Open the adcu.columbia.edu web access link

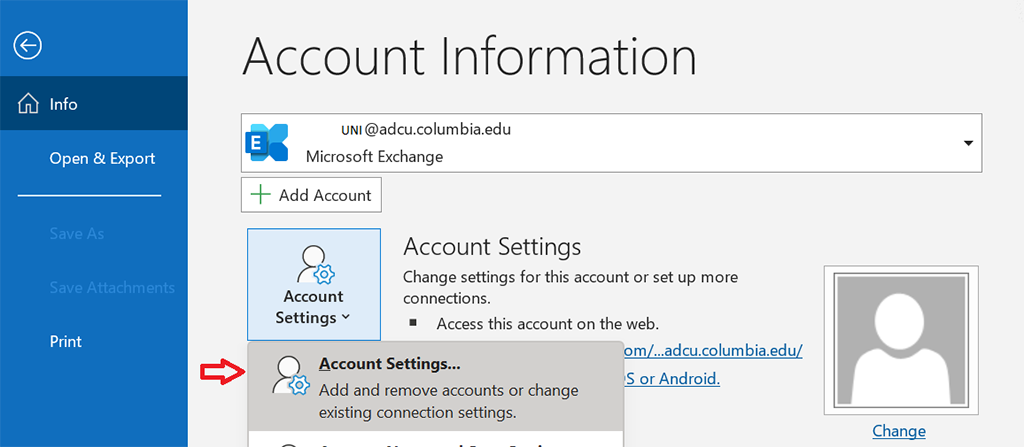coord(712,350)
